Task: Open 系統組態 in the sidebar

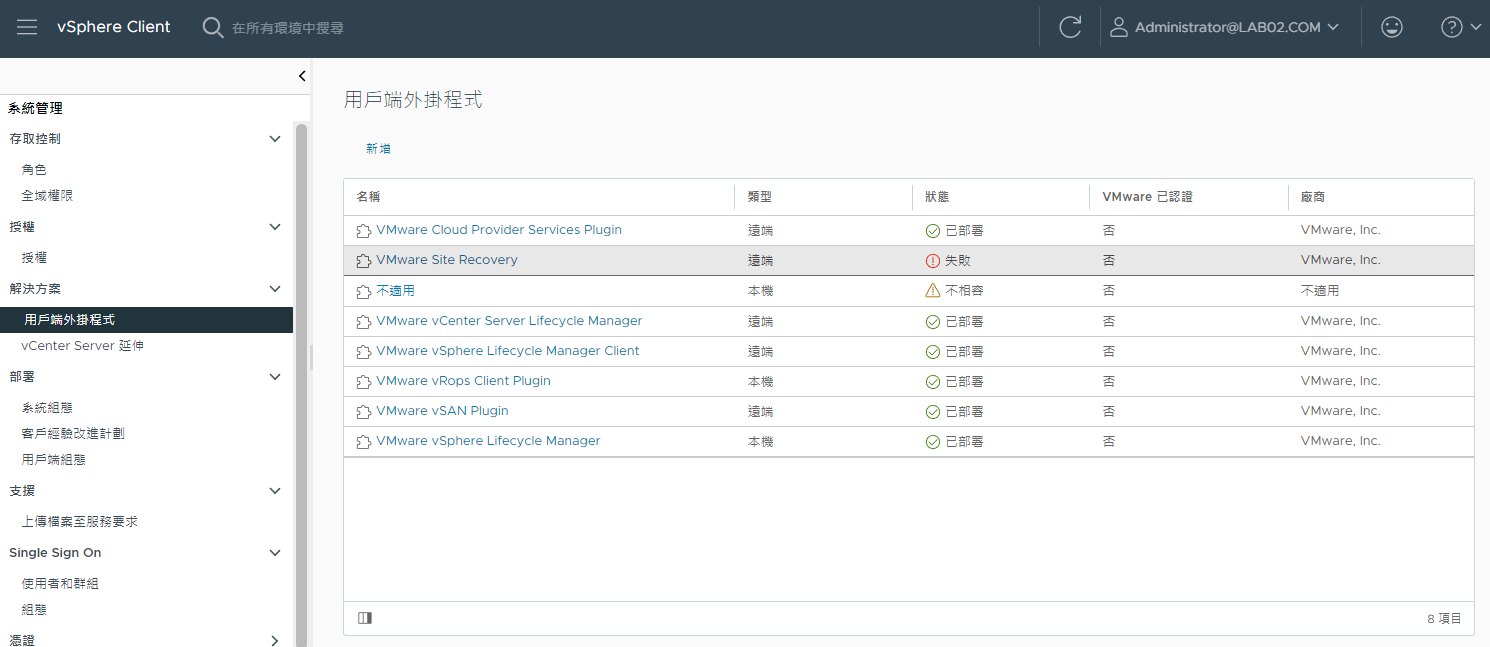Action: coord(47,408)
